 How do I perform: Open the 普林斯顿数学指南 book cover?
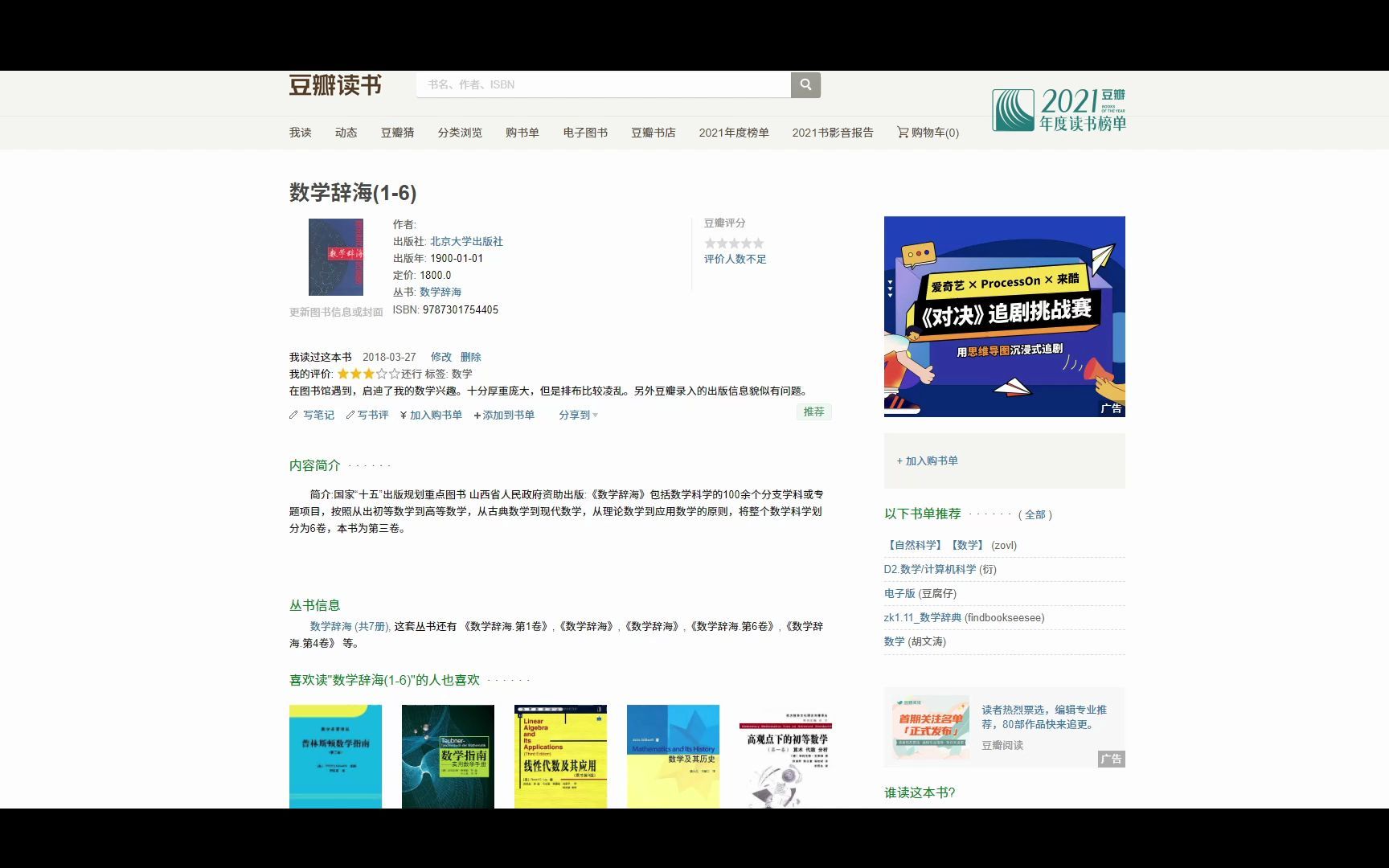point(335,756)
